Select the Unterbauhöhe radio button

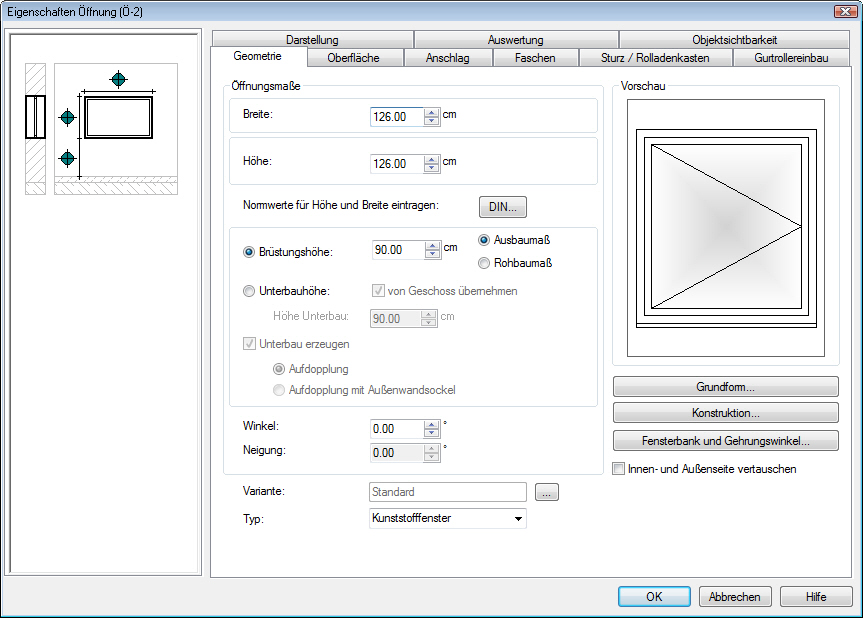pyautogui.click(x=249, y=291)
